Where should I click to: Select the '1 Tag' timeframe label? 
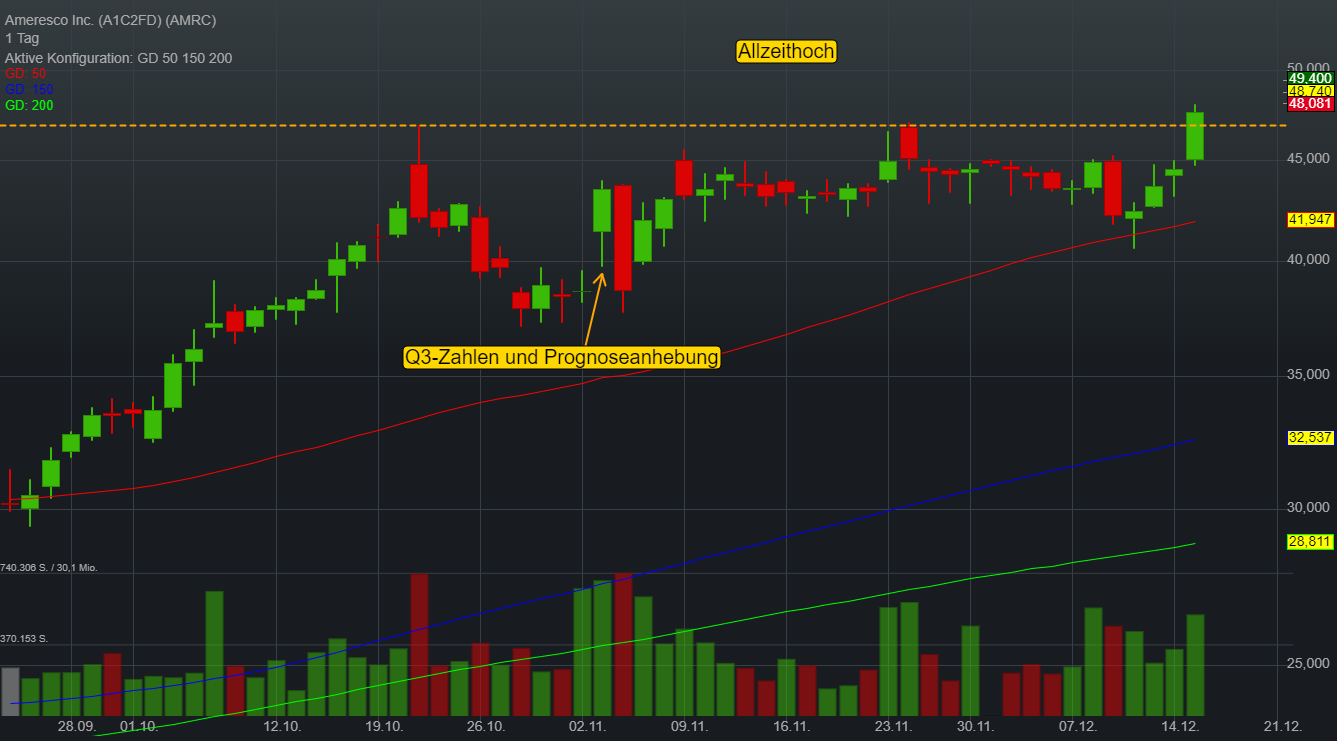23,39
